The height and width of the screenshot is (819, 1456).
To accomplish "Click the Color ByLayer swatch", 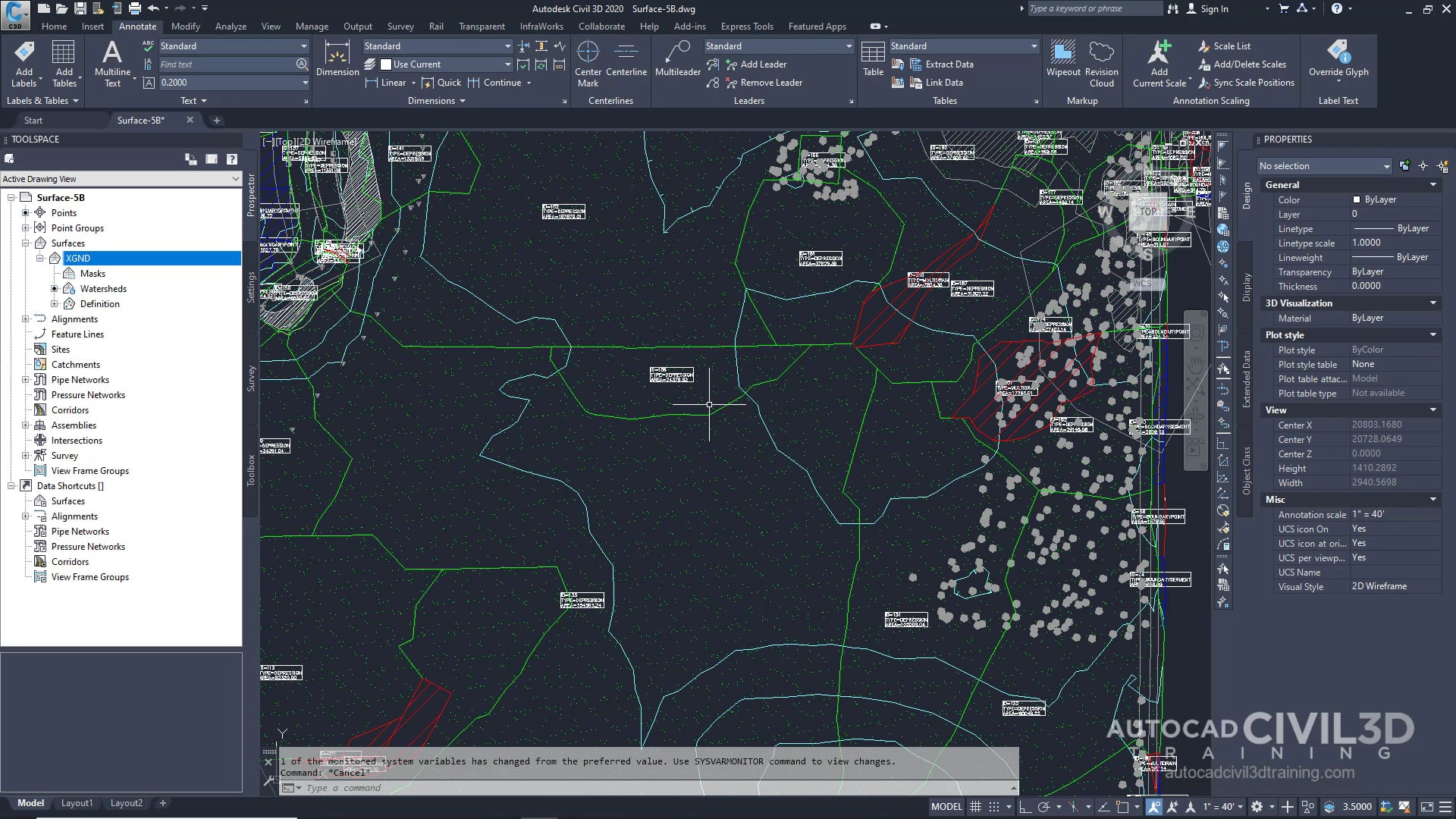I will click(1357, 199).
